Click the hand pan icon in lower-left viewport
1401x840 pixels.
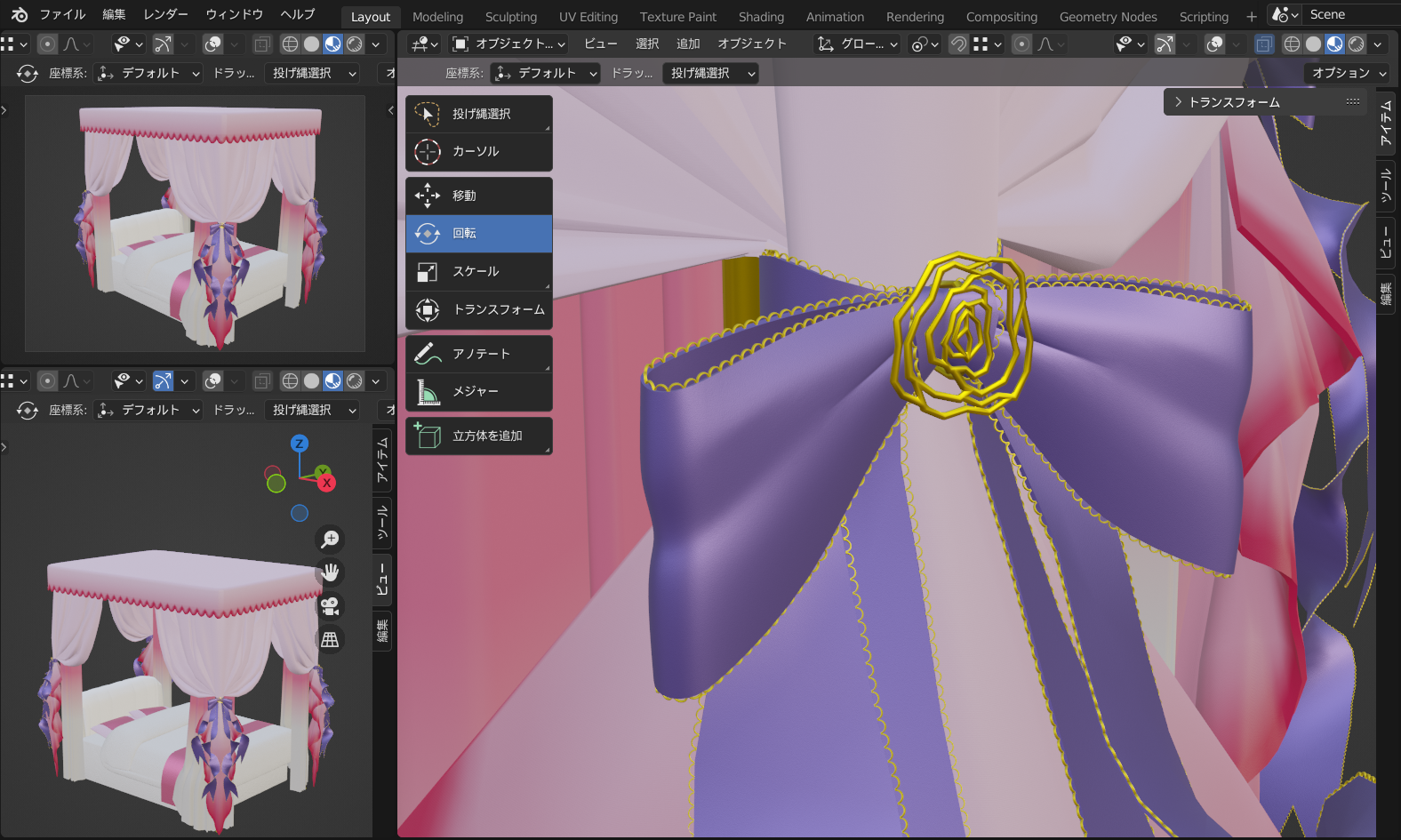tap(330, 572)
